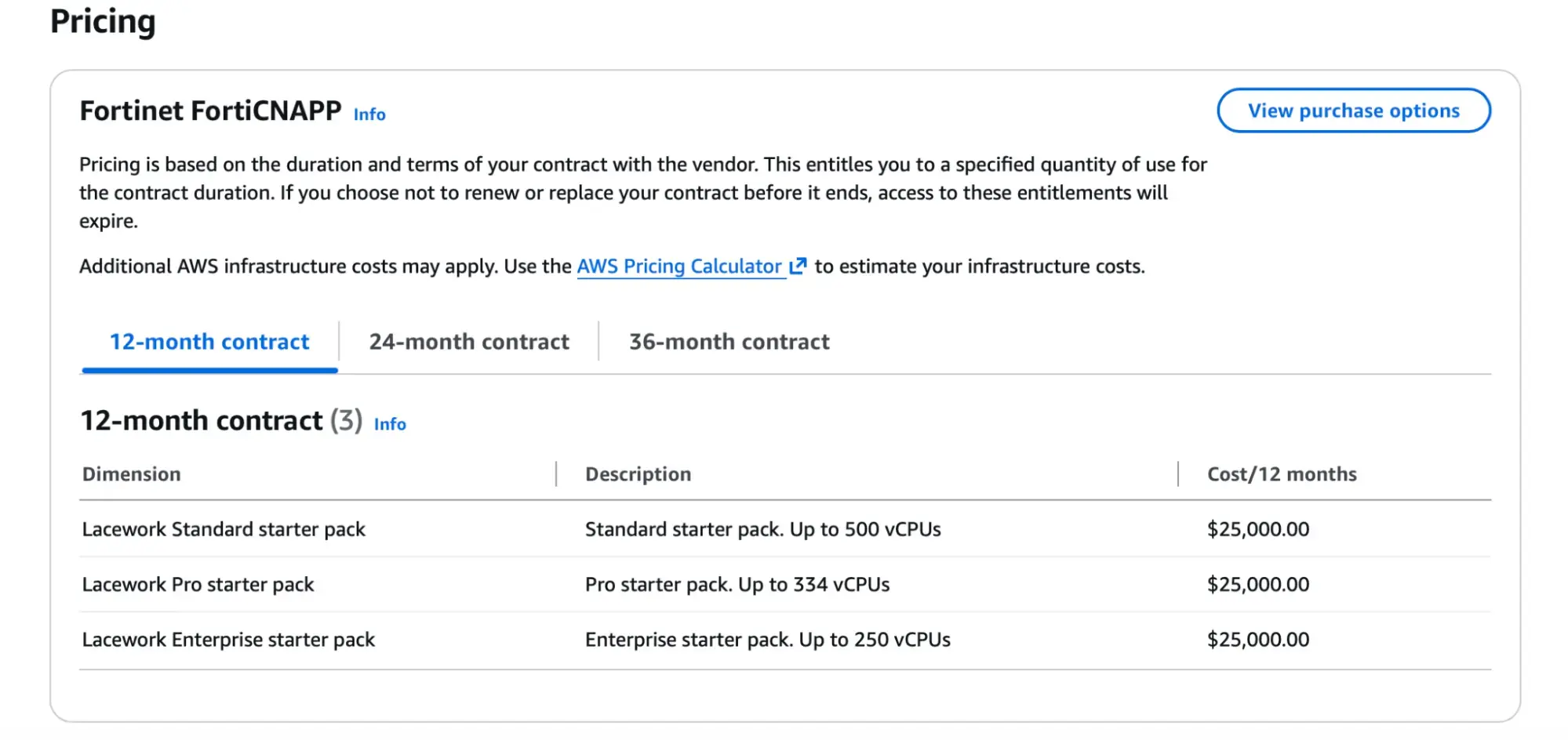Image resolution: width=1568 pixels, height=740 pixels.
Task: Click the external link icon after AWS Pricing Calculator
Action: tap(798, 267)
